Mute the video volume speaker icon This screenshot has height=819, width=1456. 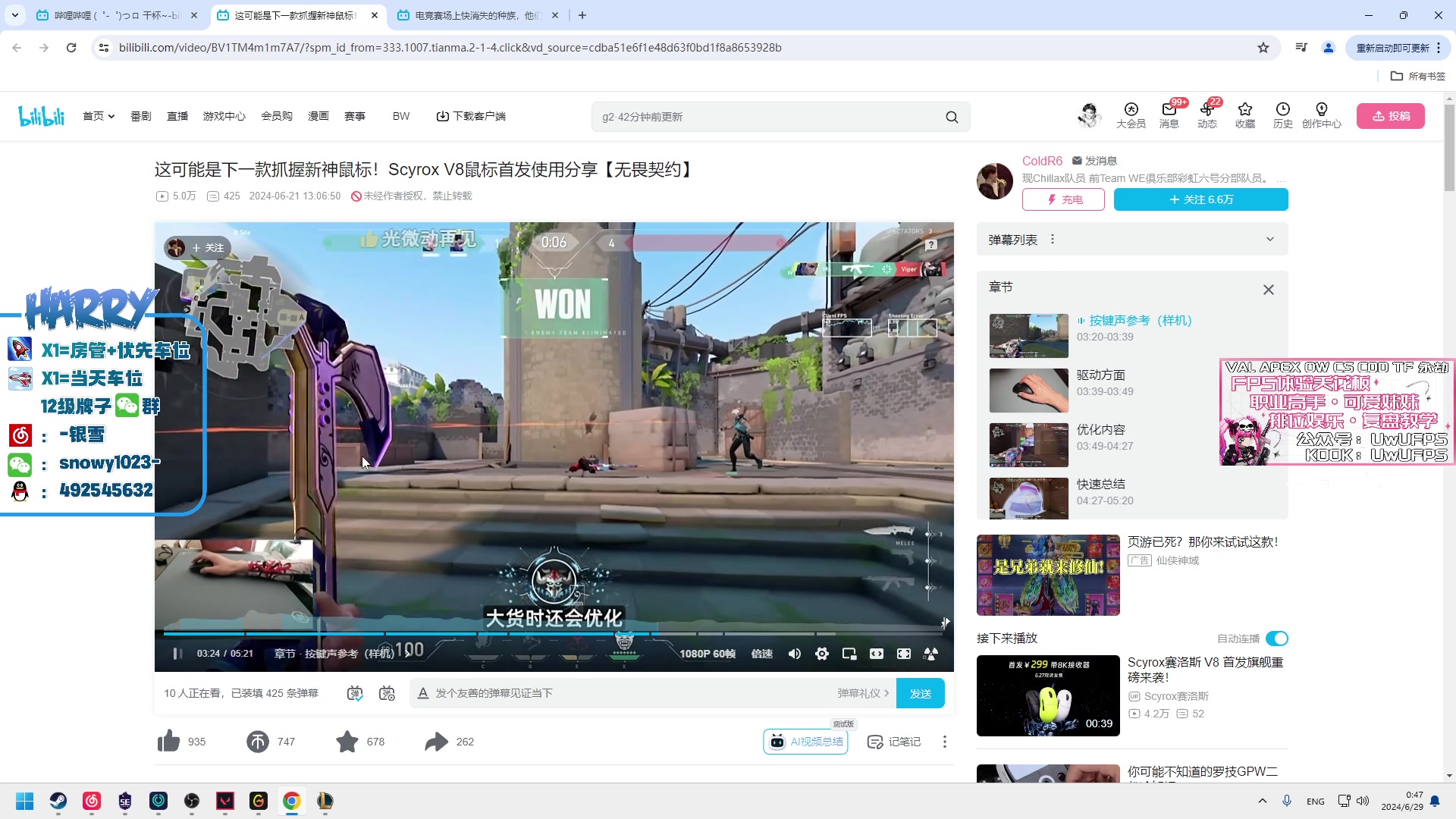pyautogui.click(x=794, y=654)
